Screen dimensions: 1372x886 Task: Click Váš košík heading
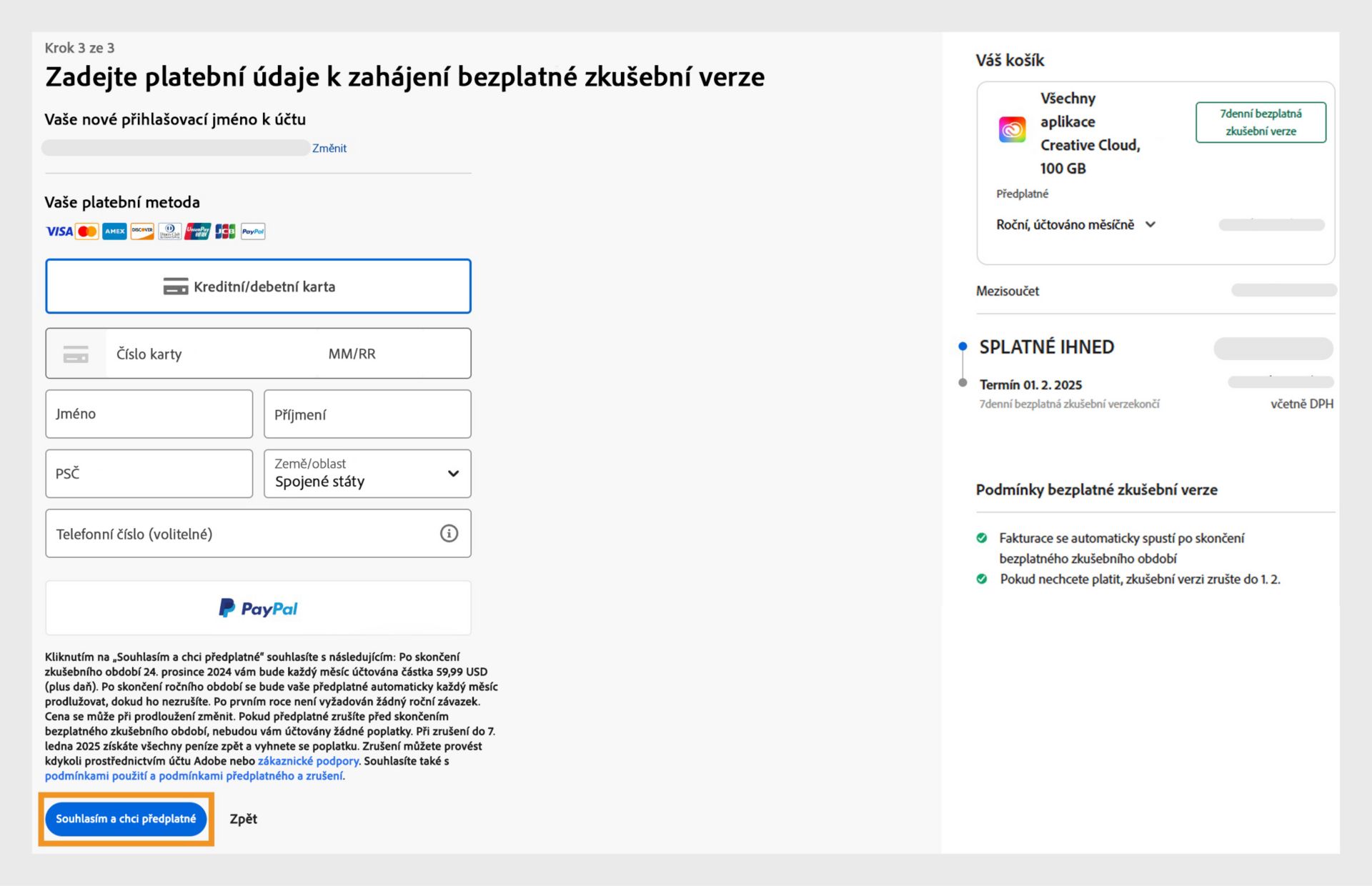(1010, 61)
